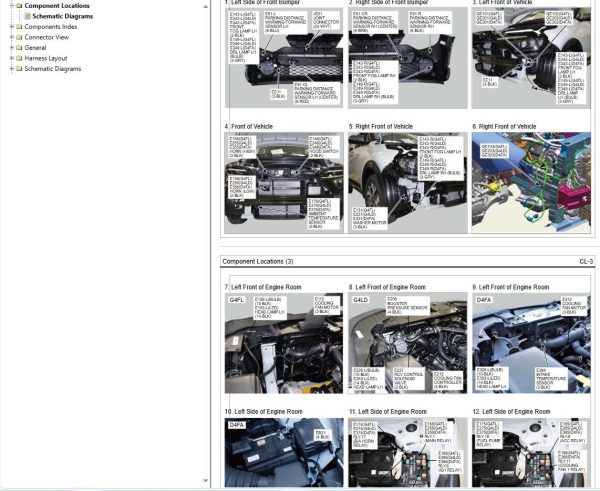
Task: Open the Left Front of Vehicle photo
Action: [x=531, y=58]
